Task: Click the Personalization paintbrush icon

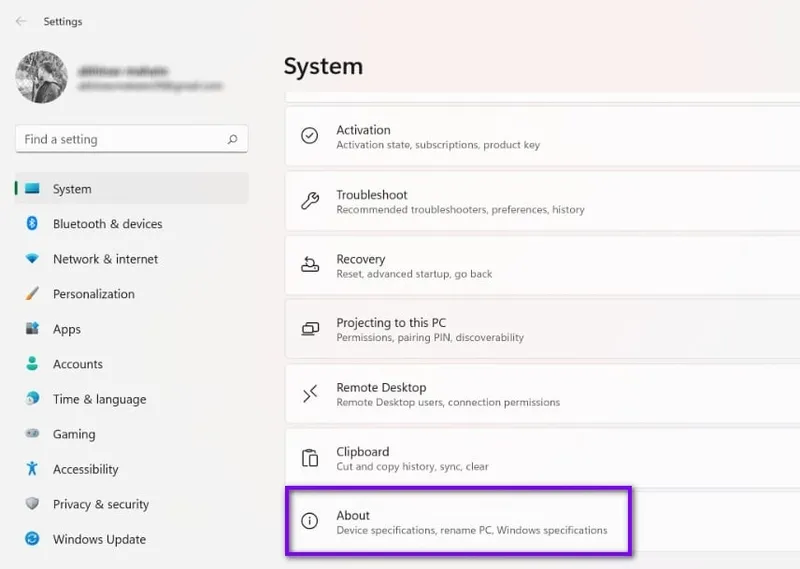Action: pyautogui.click(x=32, y=294)
